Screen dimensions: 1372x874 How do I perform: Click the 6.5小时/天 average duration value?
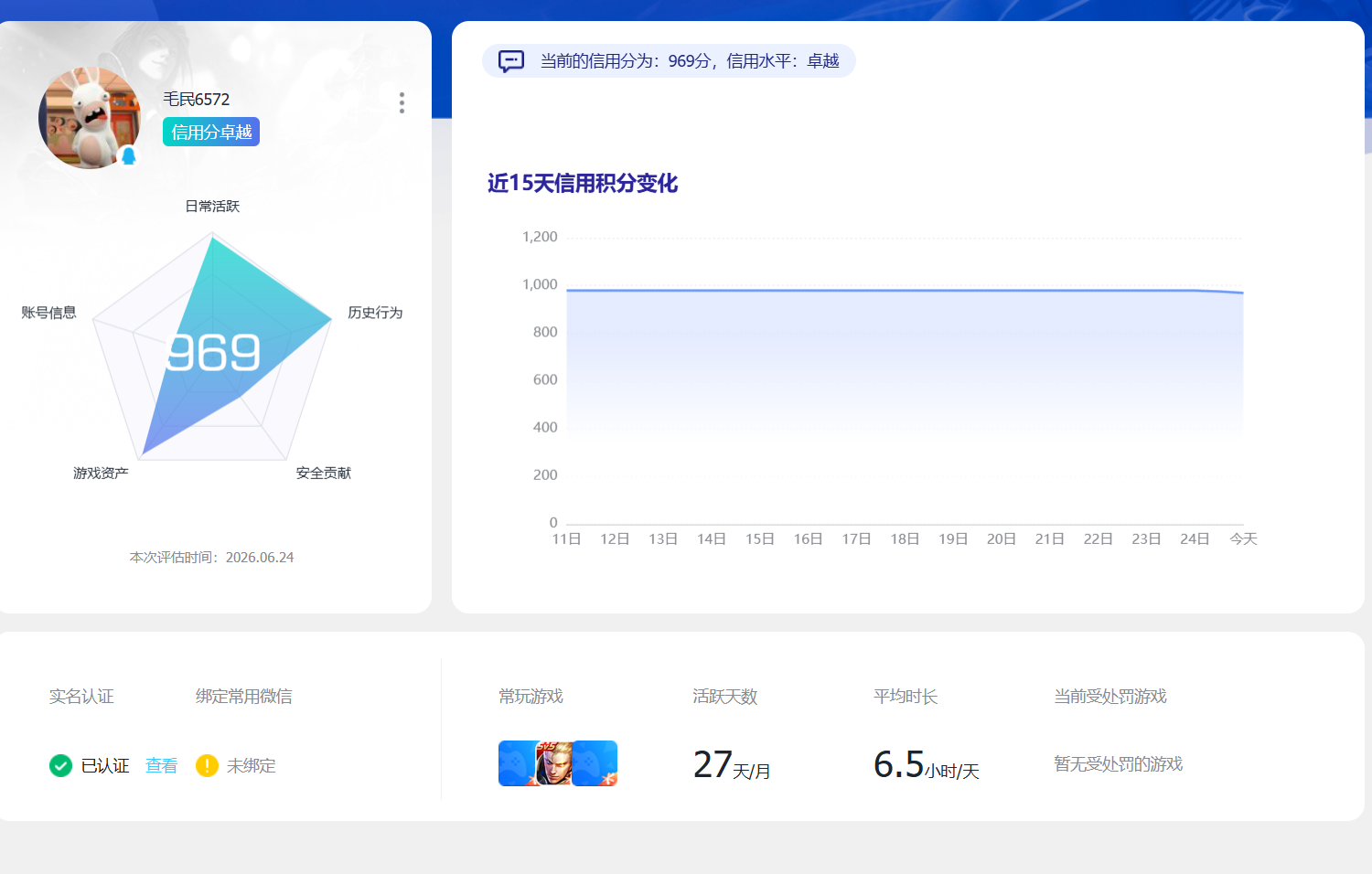coord(927,764)
